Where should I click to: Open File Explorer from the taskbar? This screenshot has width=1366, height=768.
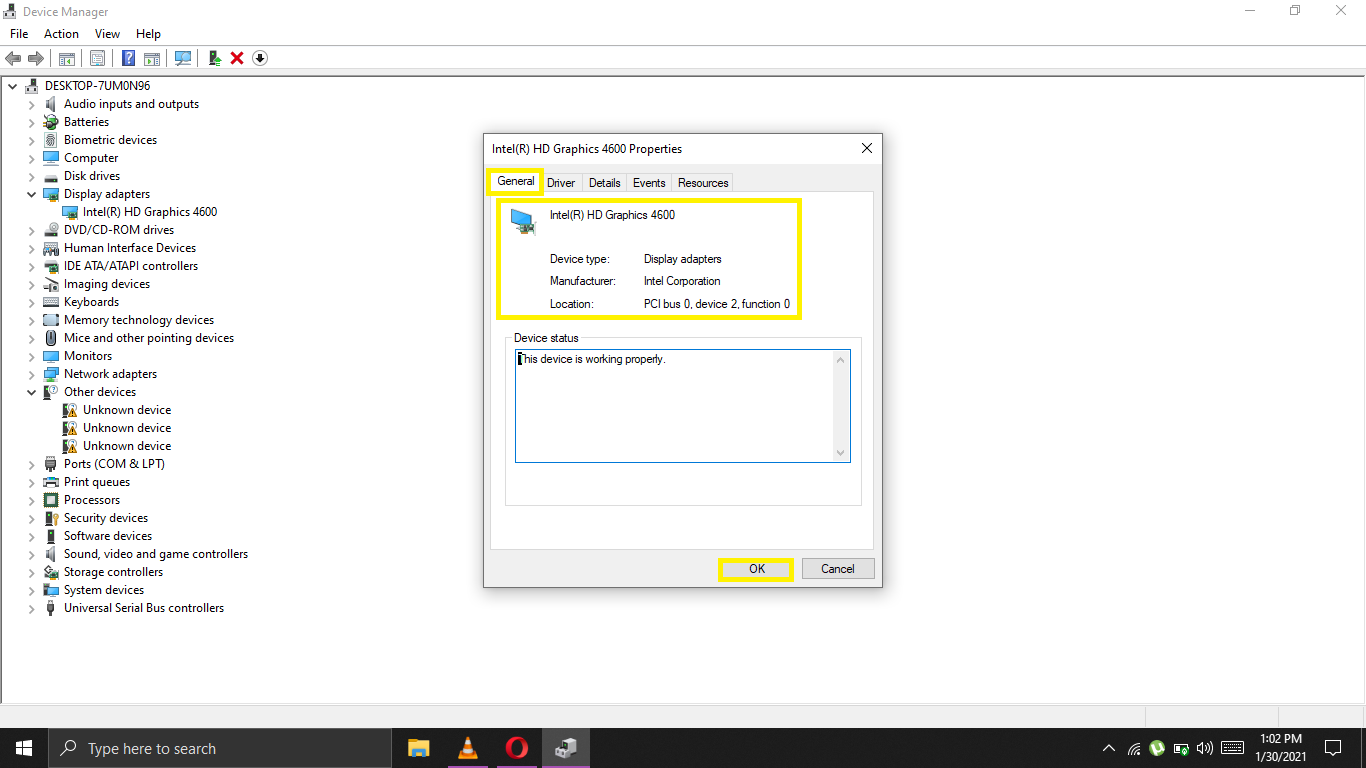coord(418,748)
